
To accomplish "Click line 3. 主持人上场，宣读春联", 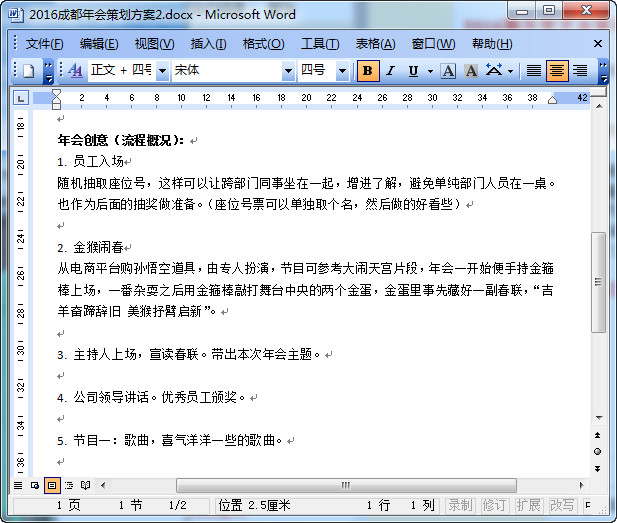I will click(x=188, y=355).
